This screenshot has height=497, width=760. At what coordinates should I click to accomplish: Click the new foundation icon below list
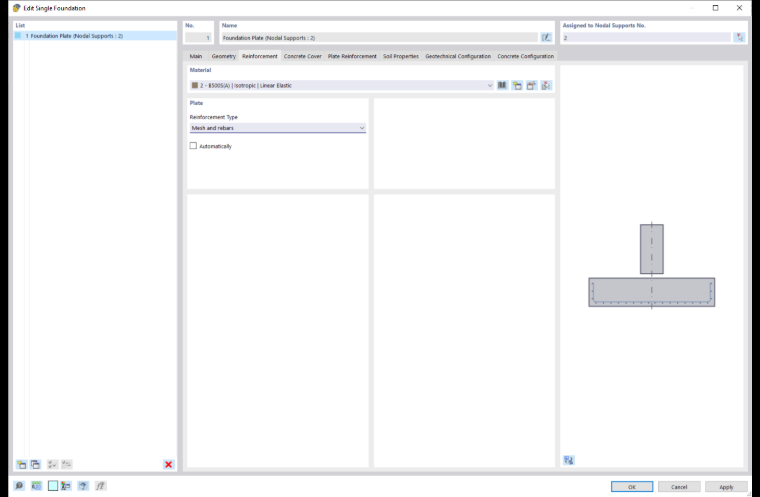click(x=21, y=465)
